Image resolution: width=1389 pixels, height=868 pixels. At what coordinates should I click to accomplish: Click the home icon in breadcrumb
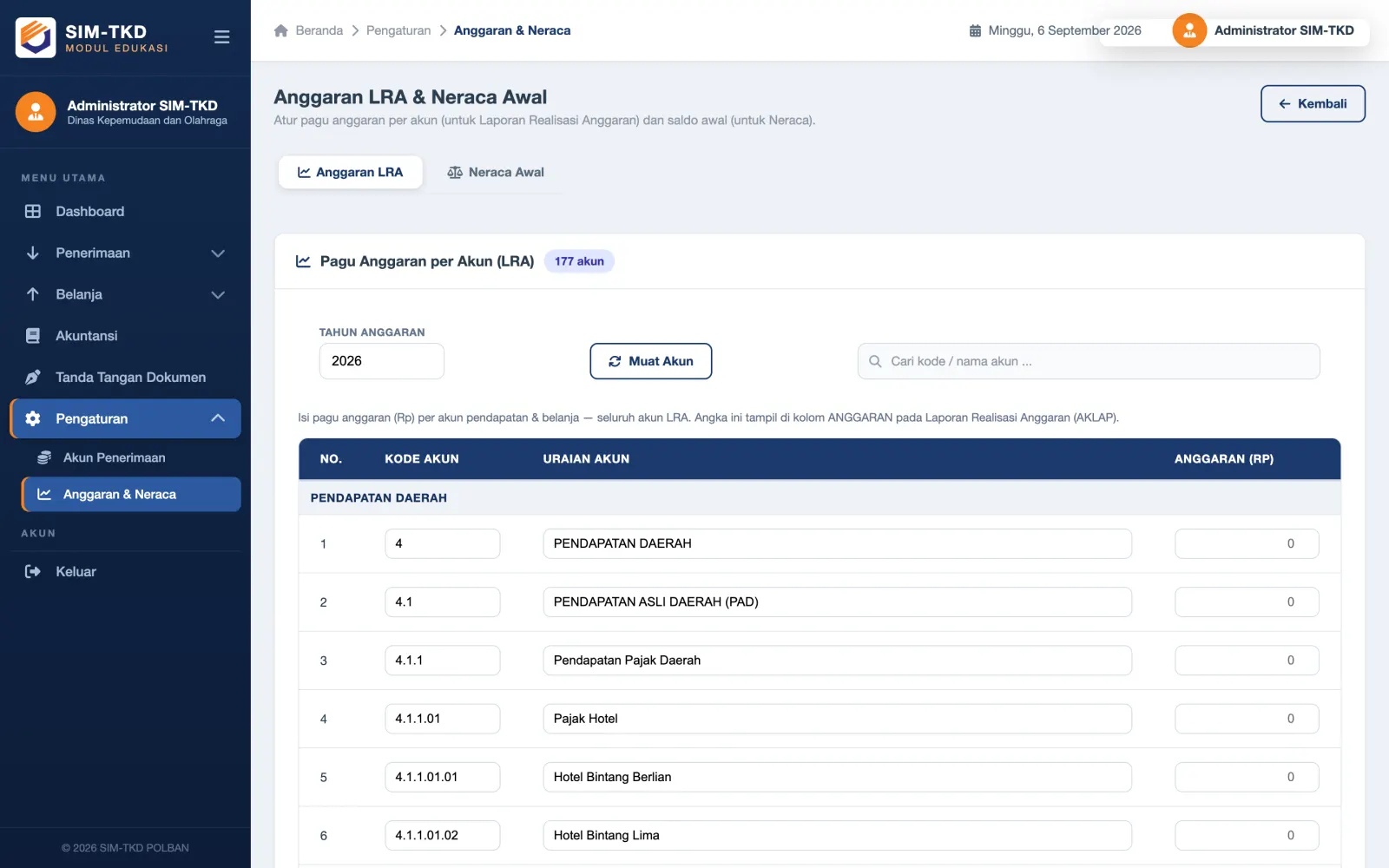pos(280,30)
